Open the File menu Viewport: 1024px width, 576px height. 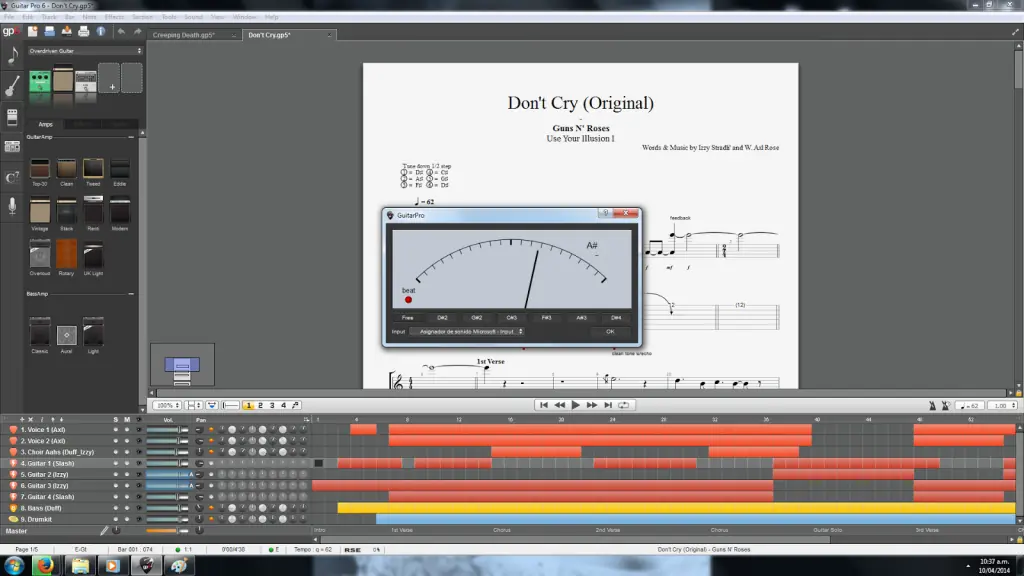tap(9, 17)
